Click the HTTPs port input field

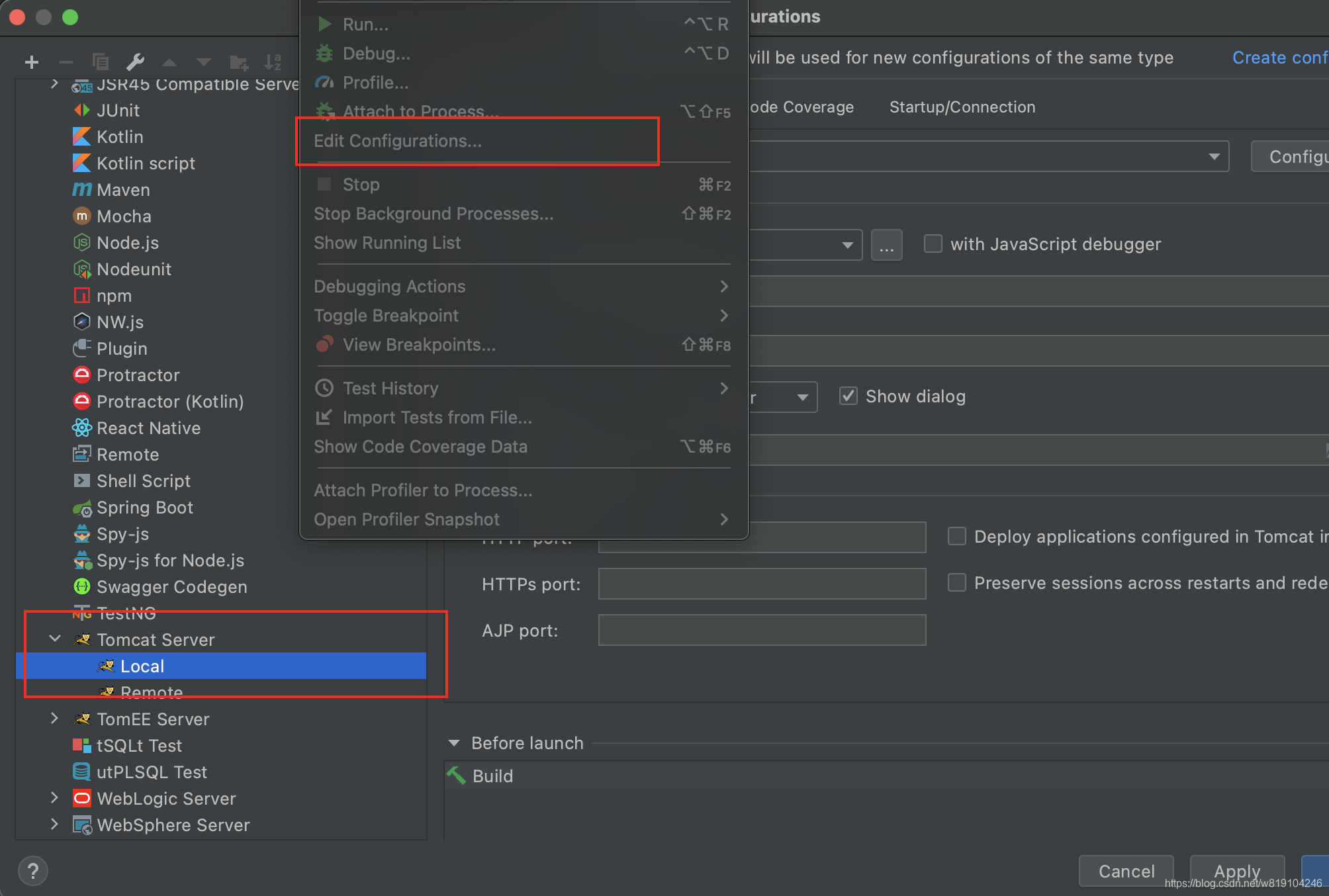coord(762,584)
